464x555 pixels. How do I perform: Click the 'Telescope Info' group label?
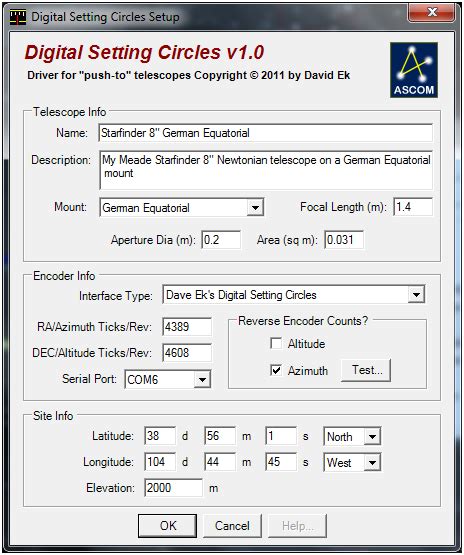(69, 112)
